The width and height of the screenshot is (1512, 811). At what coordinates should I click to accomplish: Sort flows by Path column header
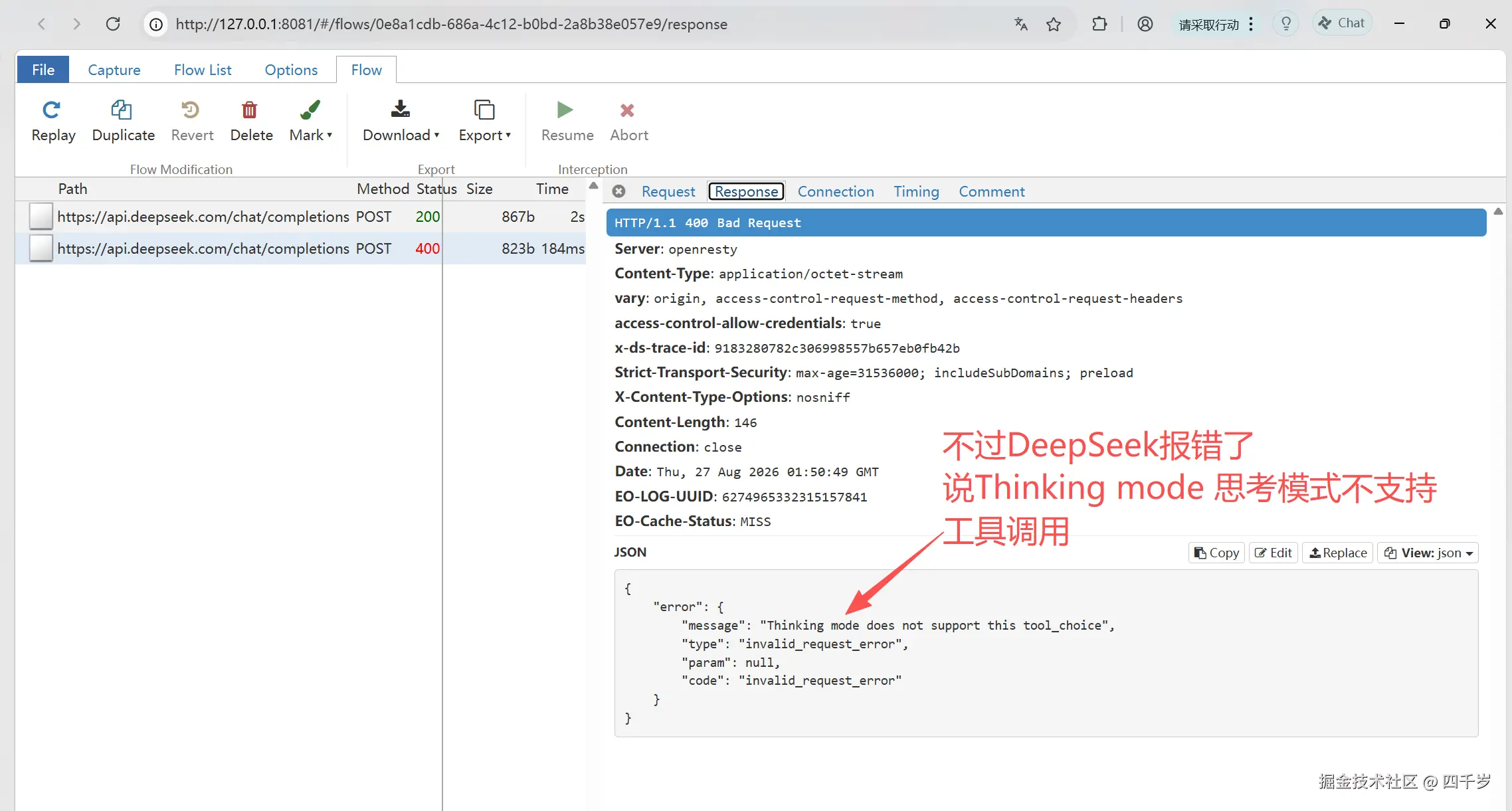click(73, 189)
